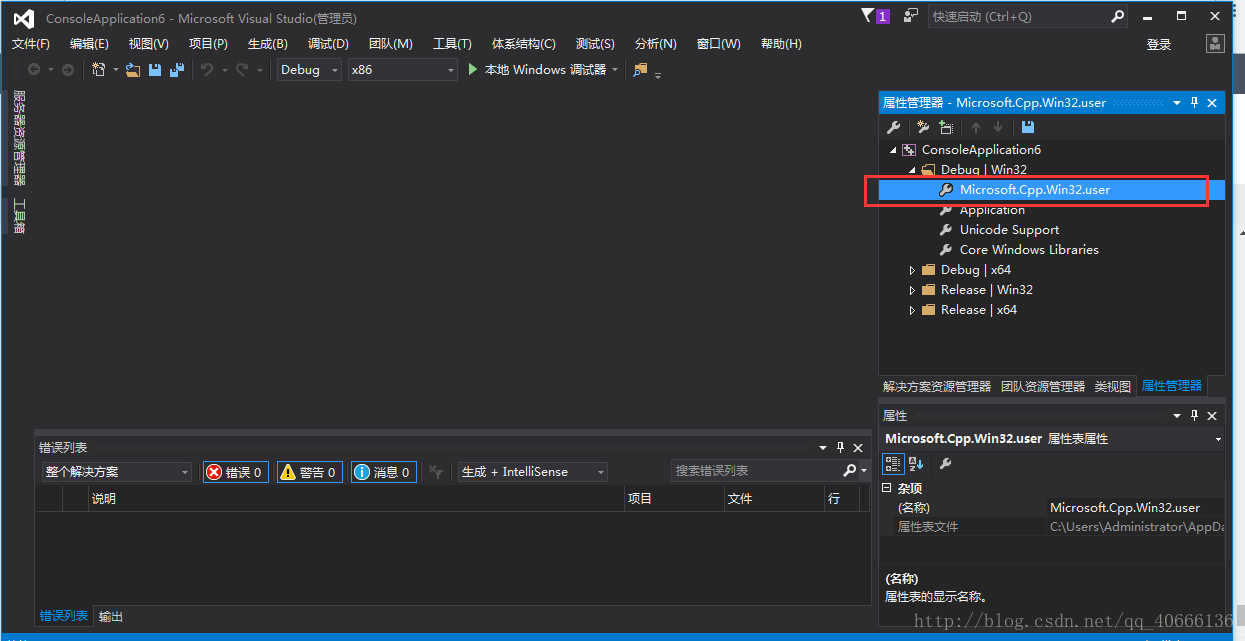This screenshot has height=641, width=1245.
Task: Switch to the 类视图 tab
Action: [x=1113, y=386]
